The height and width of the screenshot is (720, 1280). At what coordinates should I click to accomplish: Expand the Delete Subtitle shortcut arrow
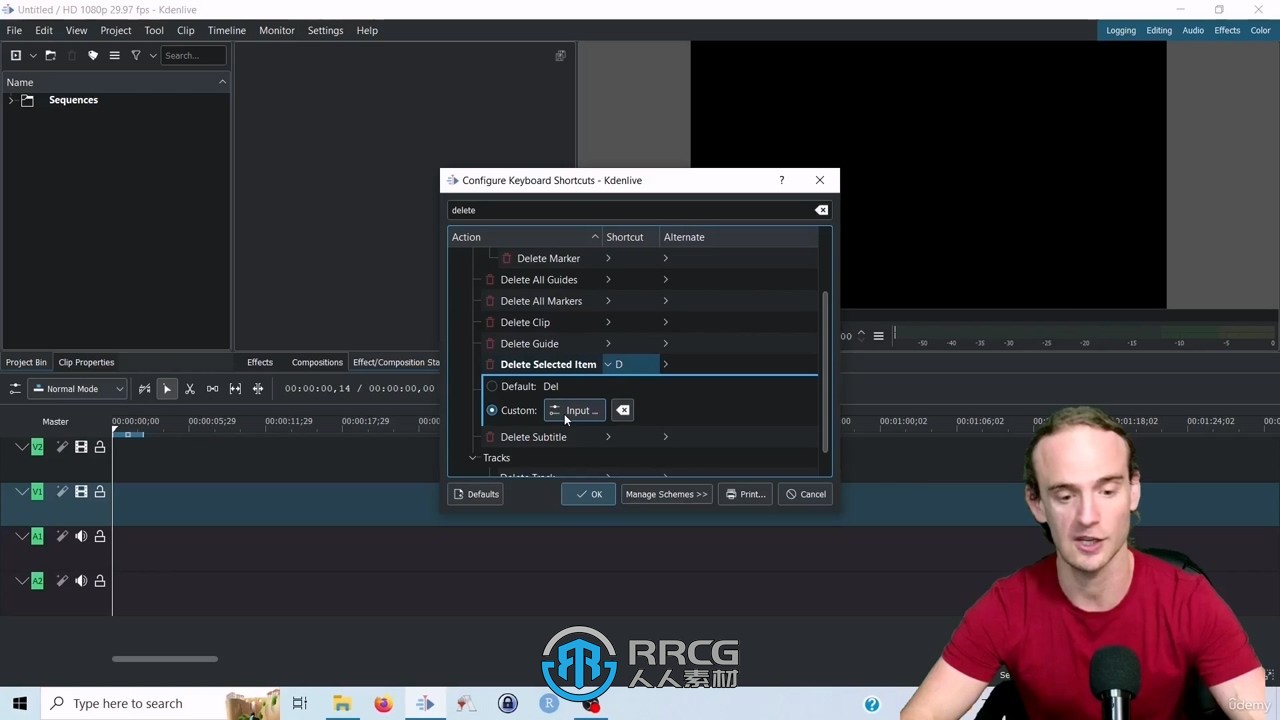(608, 437)
